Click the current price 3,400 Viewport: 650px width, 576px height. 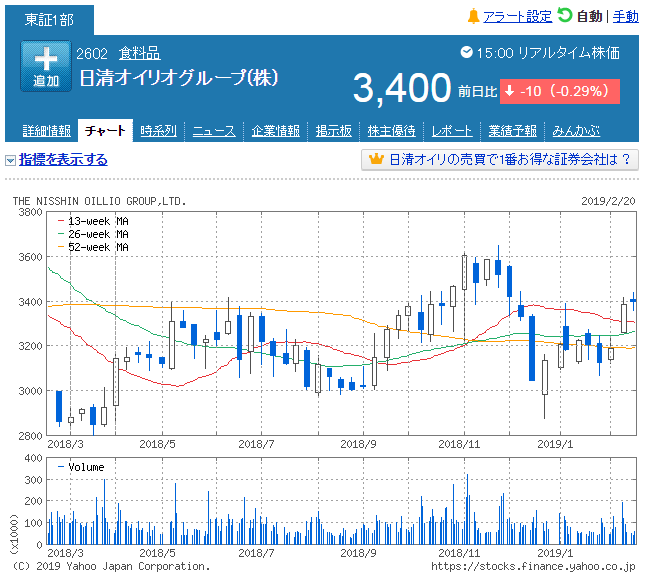(402, 88)
